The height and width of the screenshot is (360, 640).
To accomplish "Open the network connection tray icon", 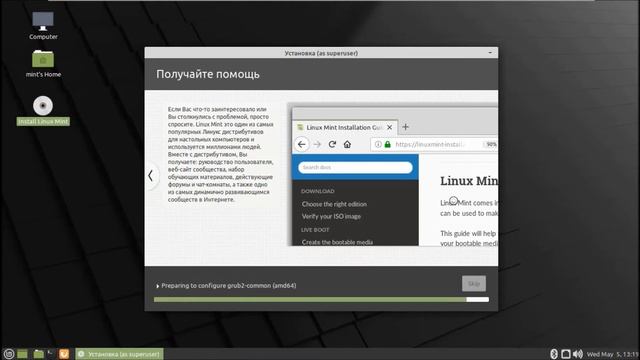I will click(566, 354).
